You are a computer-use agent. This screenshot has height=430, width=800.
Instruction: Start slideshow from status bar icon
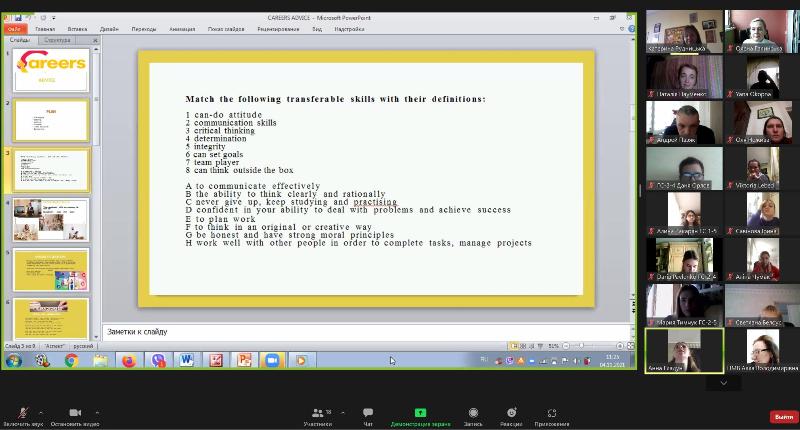click(x=540, y=346)
